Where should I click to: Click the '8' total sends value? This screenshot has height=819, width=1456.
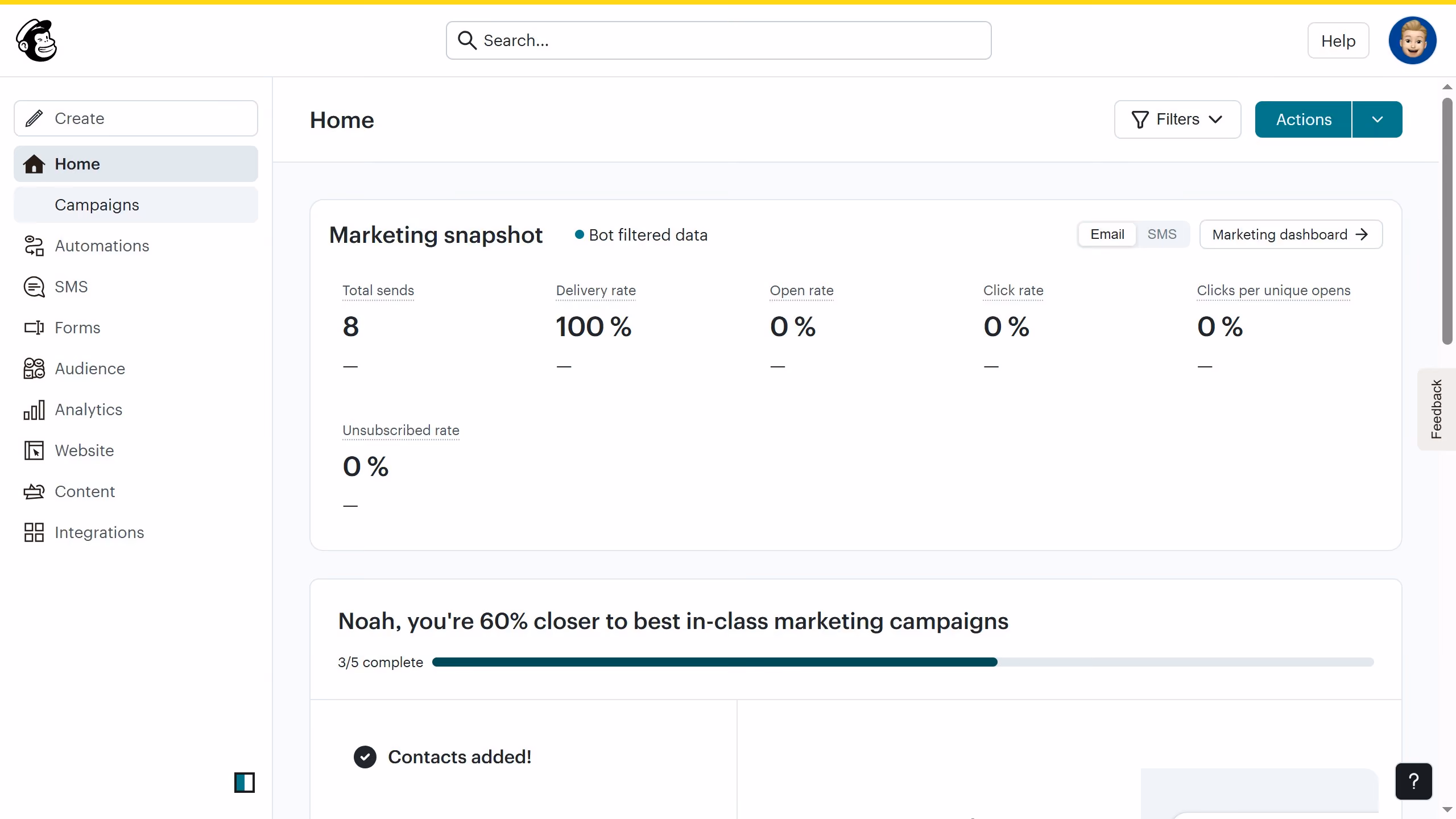(351, 326)
